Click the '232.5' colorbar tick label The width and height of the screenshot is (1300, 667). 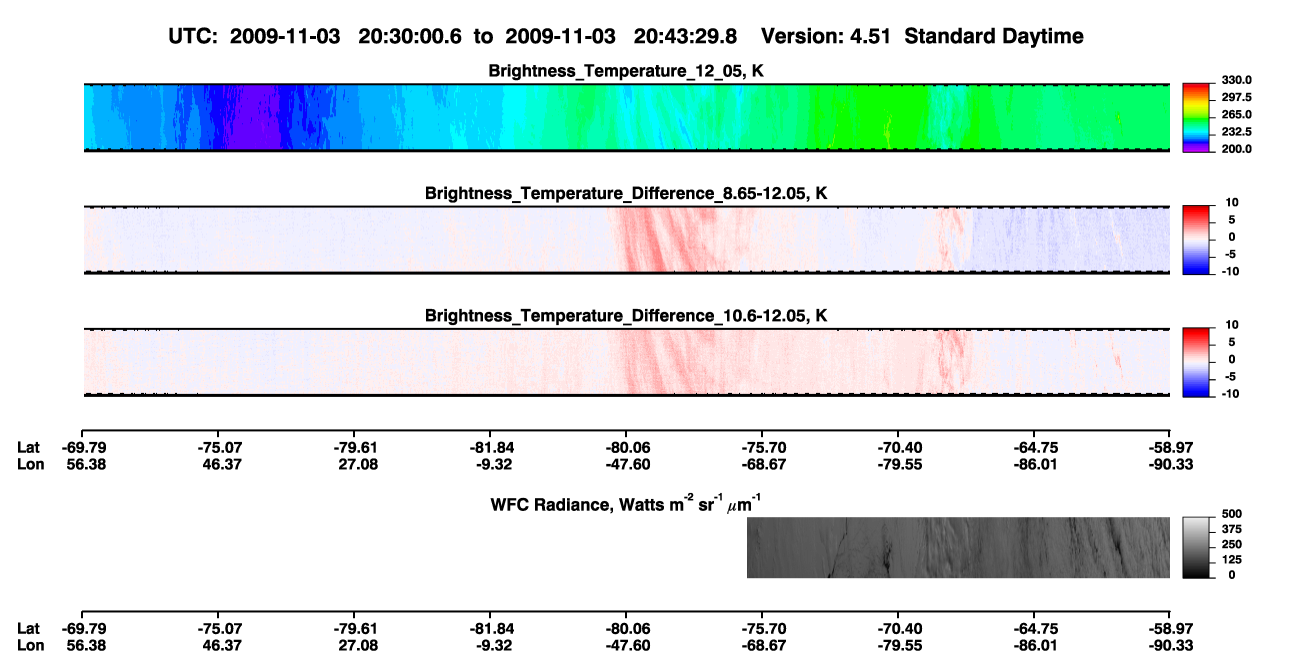click(1236, 131)
